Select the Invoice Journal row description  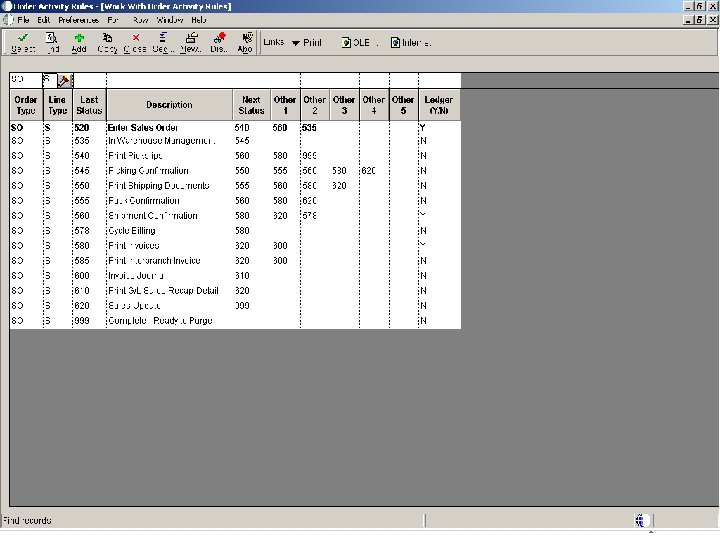[135, 276]
